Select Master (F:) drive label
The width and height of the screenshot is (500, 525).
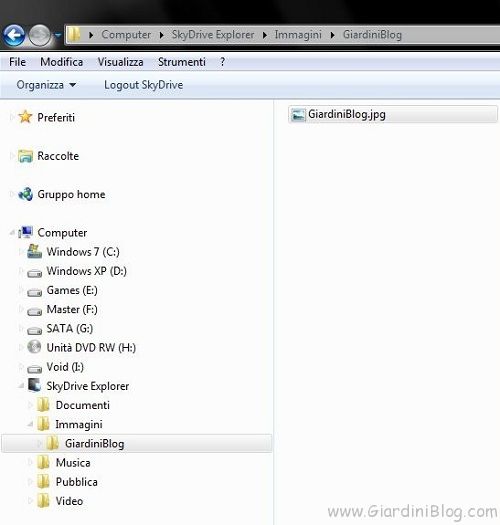click(72, 309)
